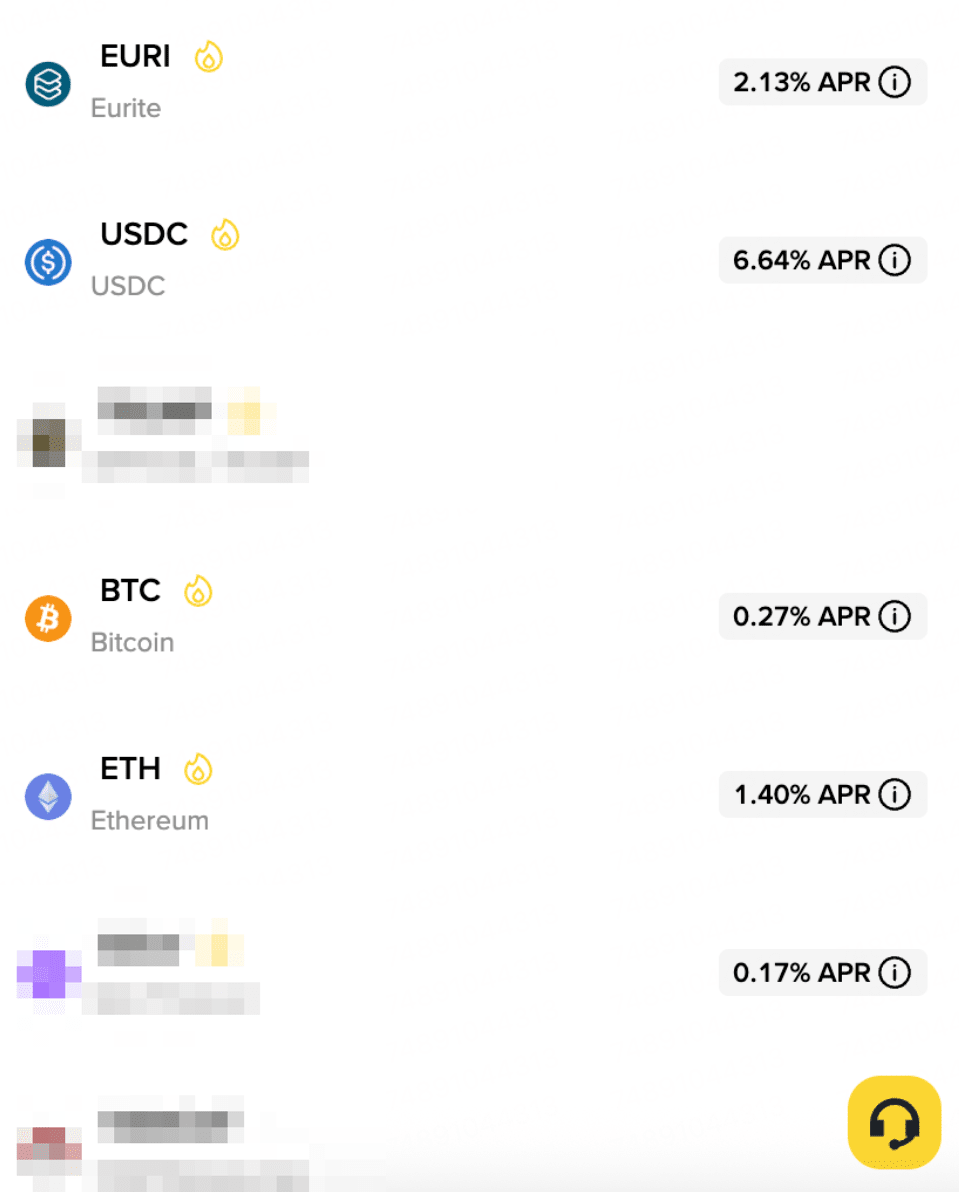Click the flame icon next to ETH
The image size is (959, 1192).
pyautogui.click(x=198, y=769)
